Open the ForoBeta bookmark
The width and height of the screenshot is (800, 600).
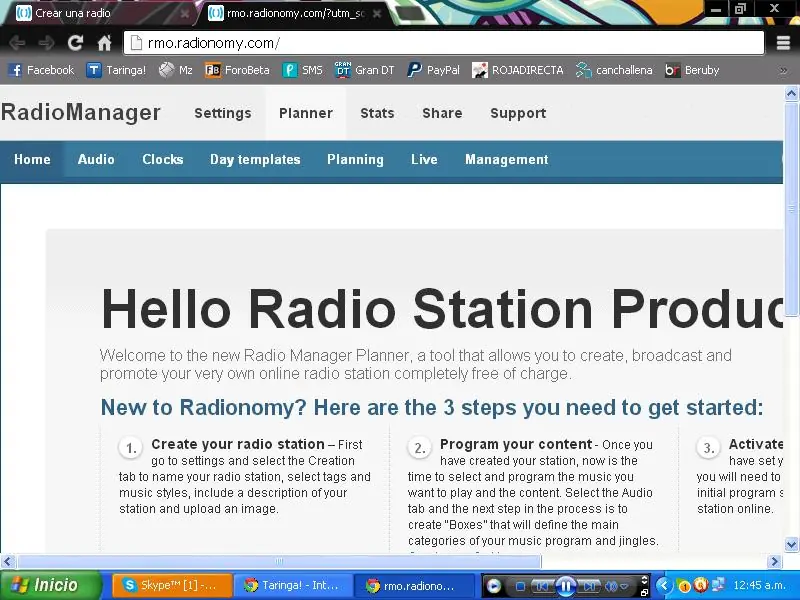[237, 70]
